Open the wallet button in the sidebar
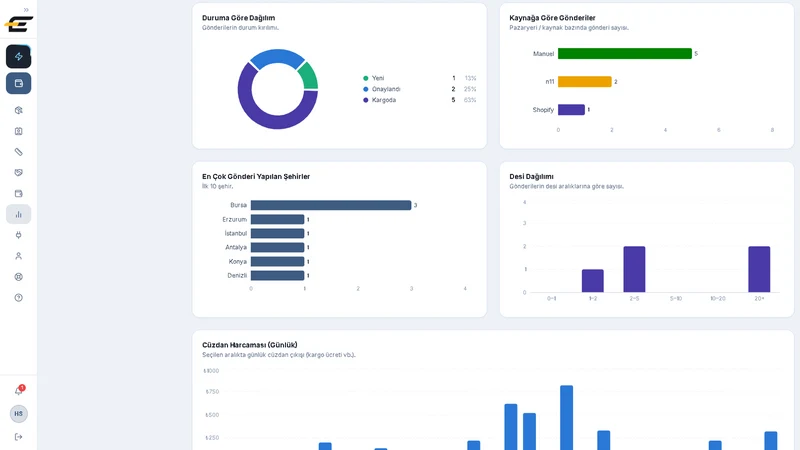Viewport: 800px width, 450px height. pos(18,83)
